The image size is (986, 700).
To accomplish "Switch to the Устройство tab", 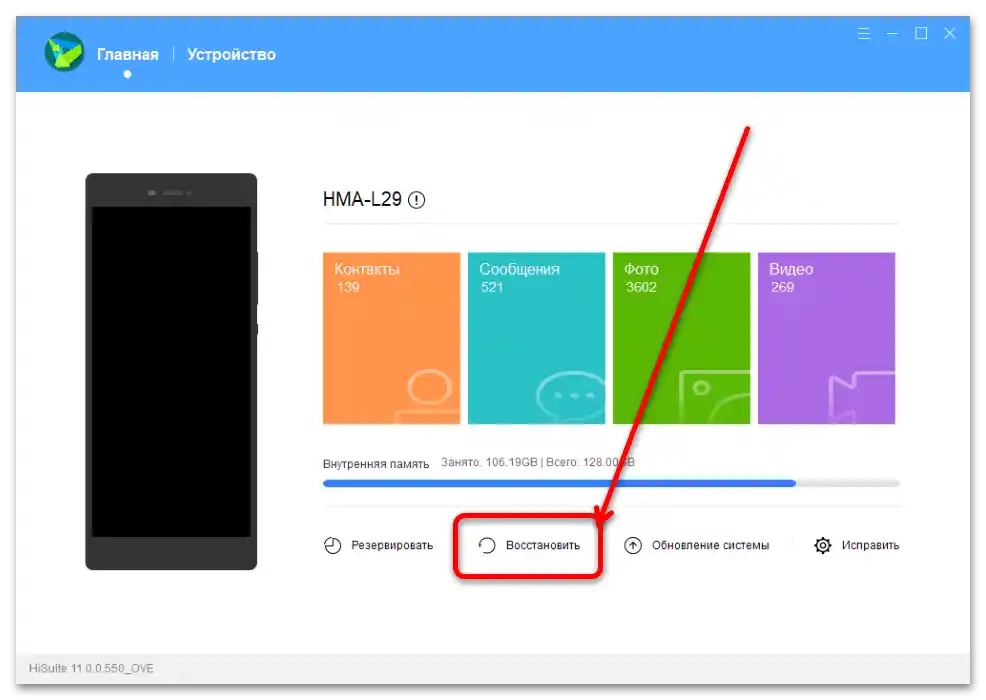I will (x=231, y=55).
